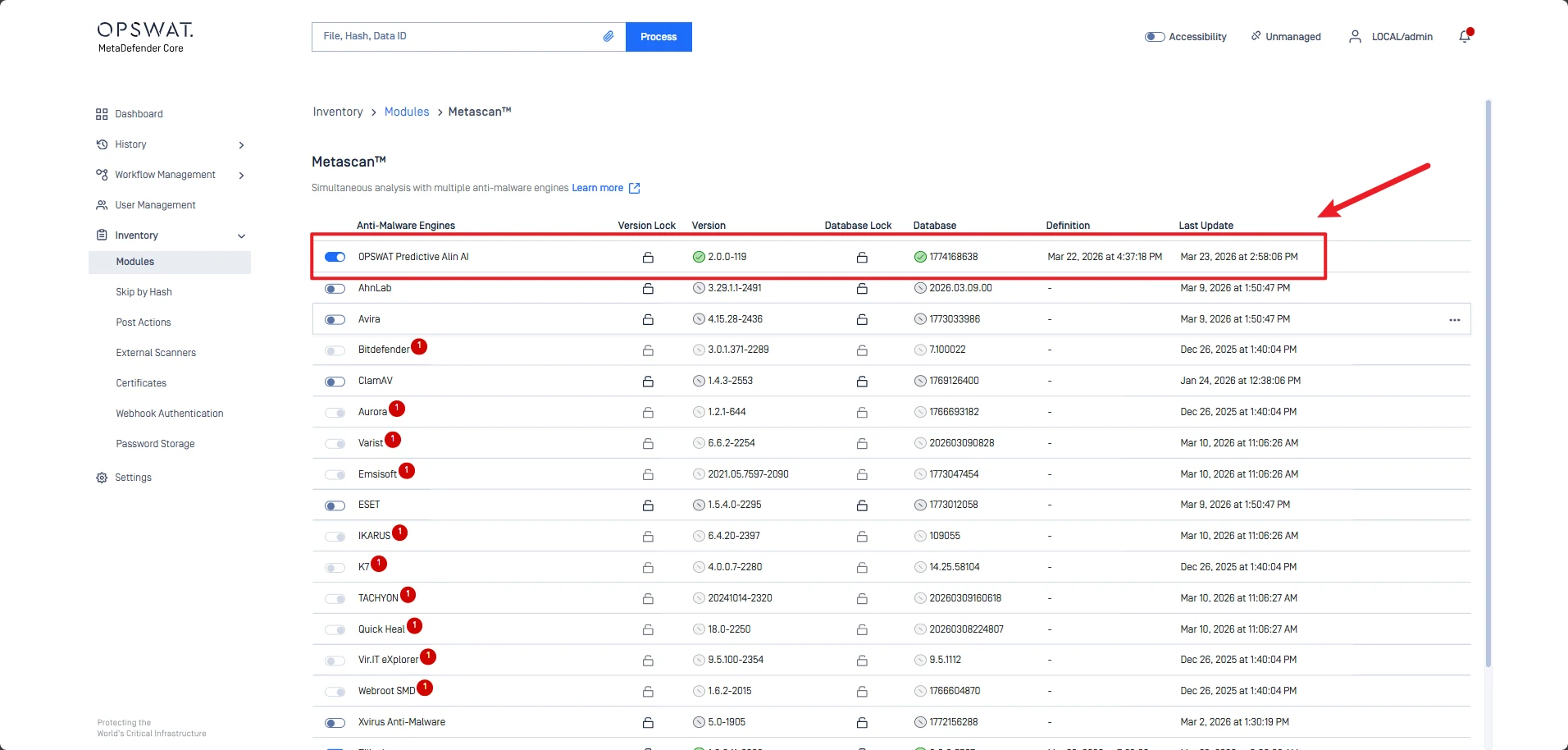Disable the OPSWAT Predictive Alin AI engine
This screenshot has height=750, width=1568.
335,258
